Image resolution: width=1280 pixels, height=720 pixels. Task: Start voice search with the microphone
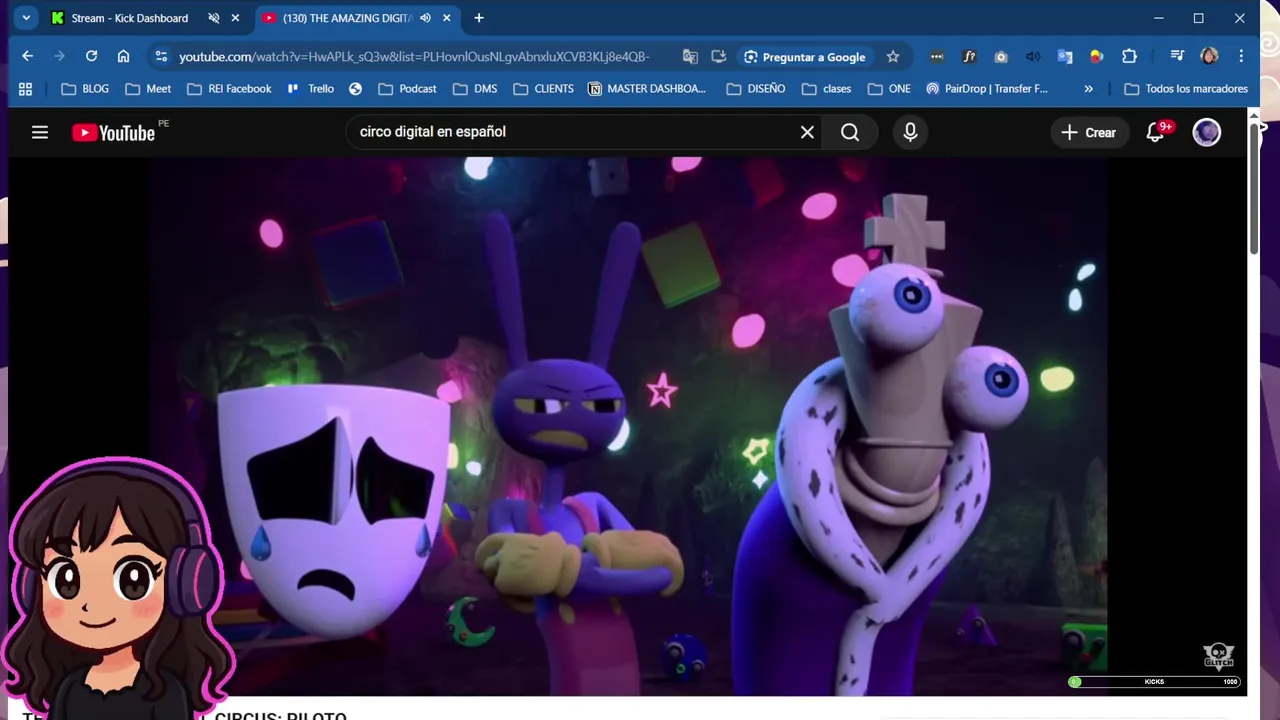(x=910, y=132)
